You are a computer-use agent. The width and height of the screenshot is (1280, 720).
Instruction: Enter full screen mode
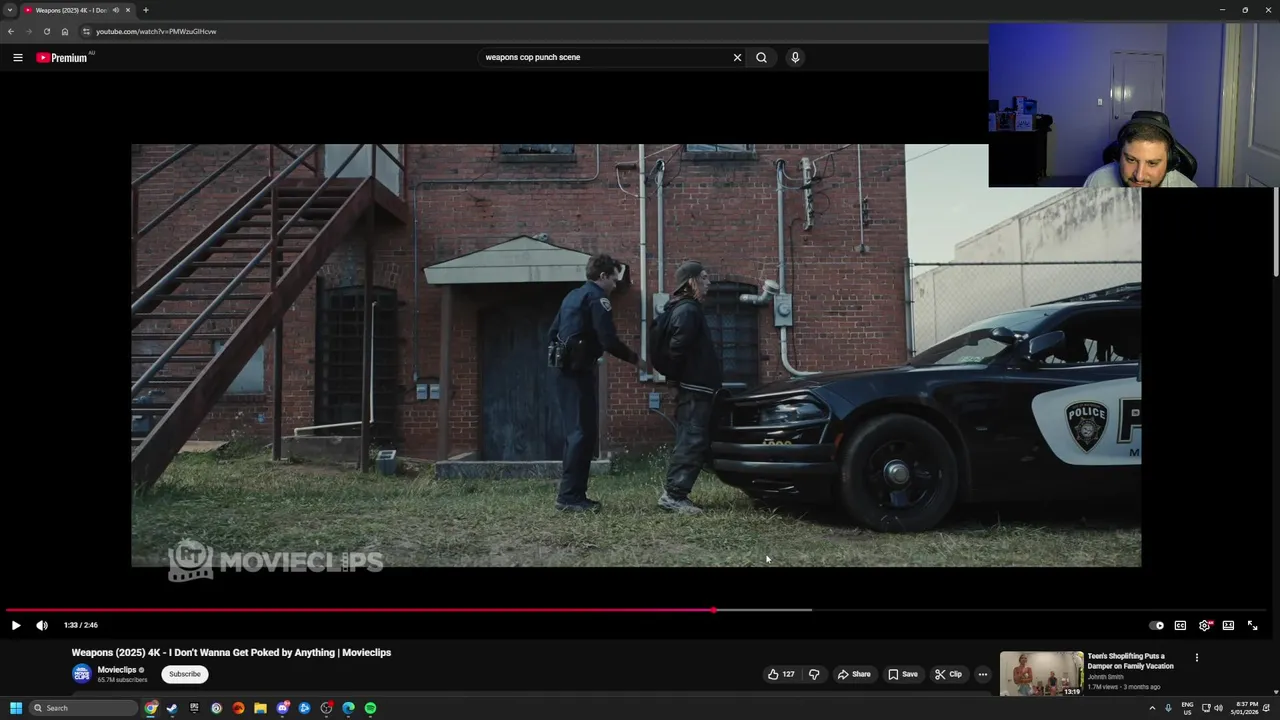tap(1252, 625)
